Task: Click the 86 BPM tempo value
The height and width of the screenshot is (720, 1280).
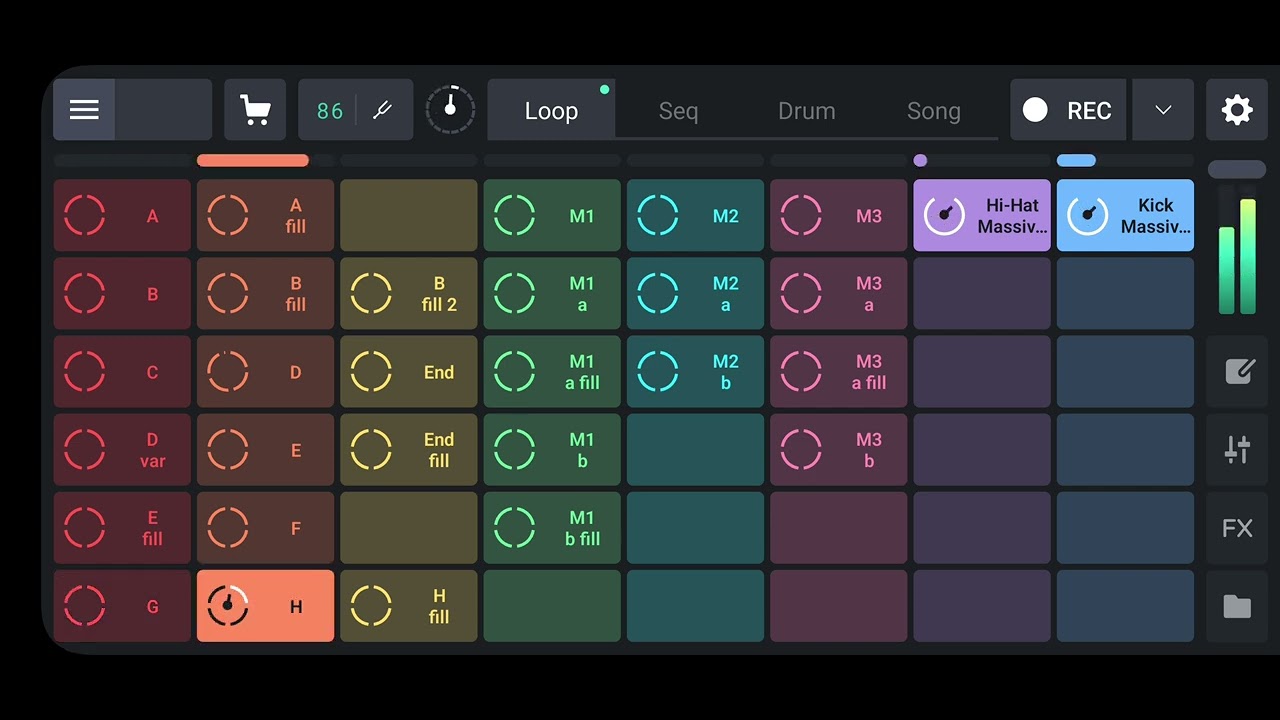Action: coord(329,110)
